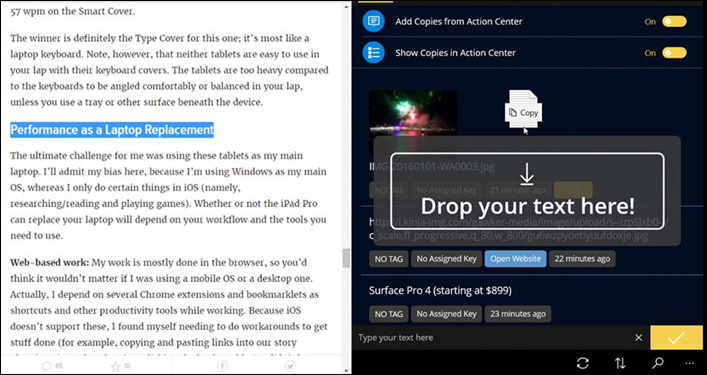The height and width of the screenshot is (375, 707).
Task: Open search with the magnifier icon
Action: click(x=657, y=363)
